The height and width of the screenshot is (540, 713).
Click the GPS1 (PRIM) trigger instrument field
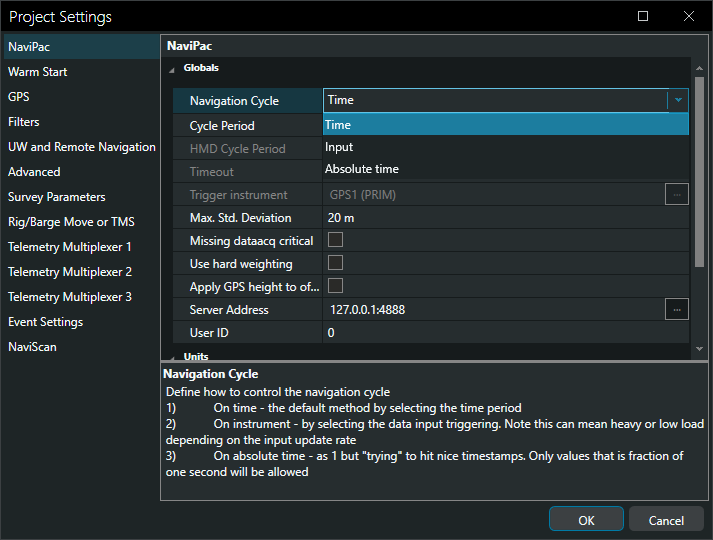pos(494,195)
